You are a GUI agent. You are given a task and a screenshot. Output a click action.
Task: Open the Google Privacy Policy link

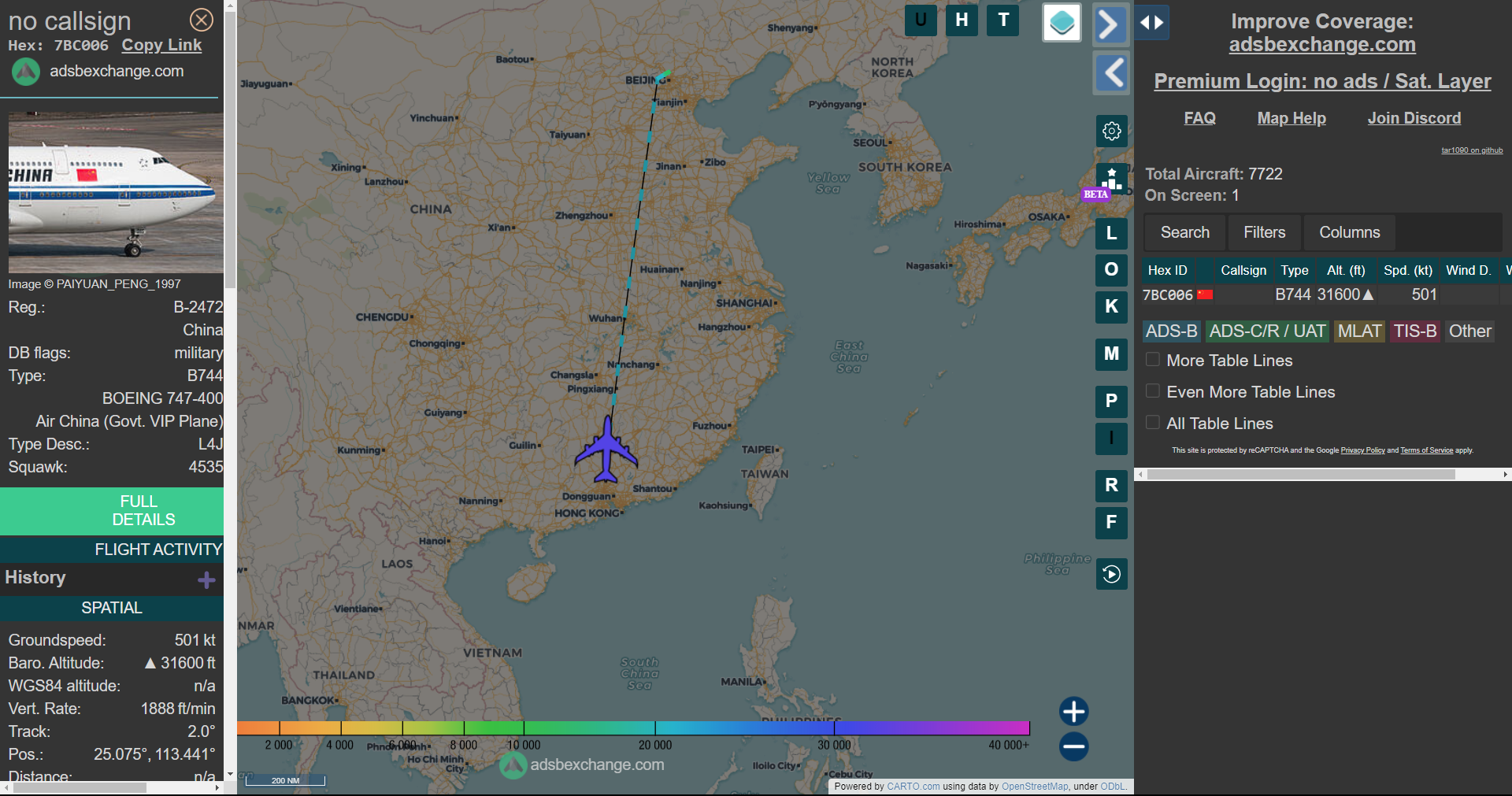point(1362,450)
